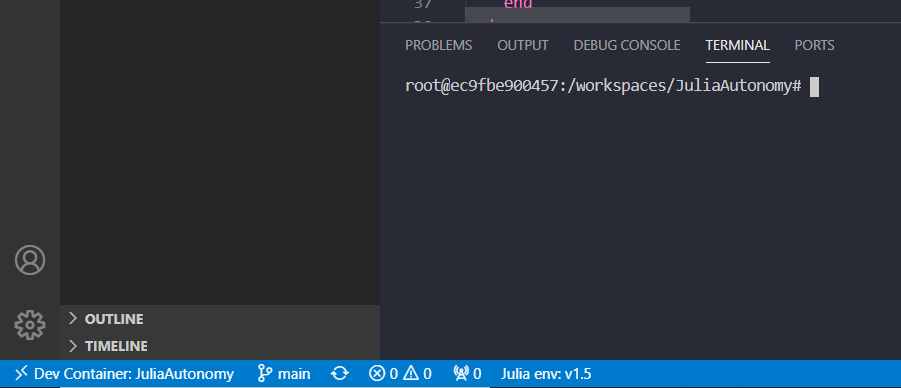Image resolution: width=901 pixels, height=388 pixels.
Task: Click the main git branch indicator
Action: click(x=284, y=374)
